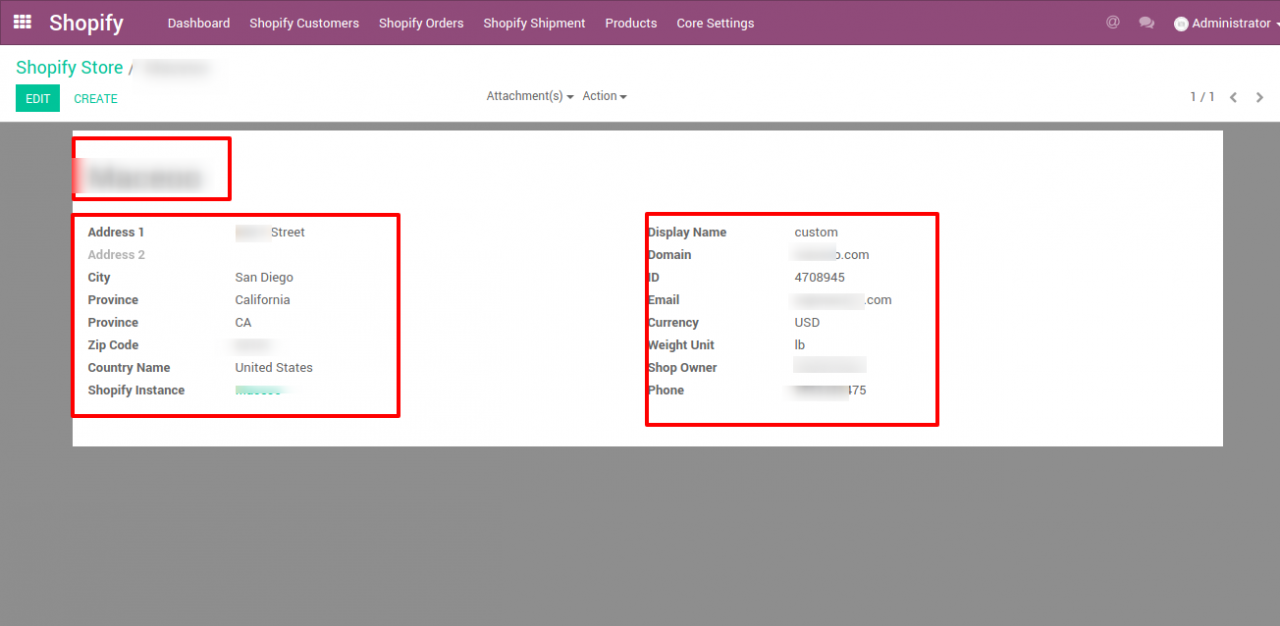Open the Shopify Orders menu
Image resolution: width=1280 pixels, height=626 pixels.
[421, 23]
